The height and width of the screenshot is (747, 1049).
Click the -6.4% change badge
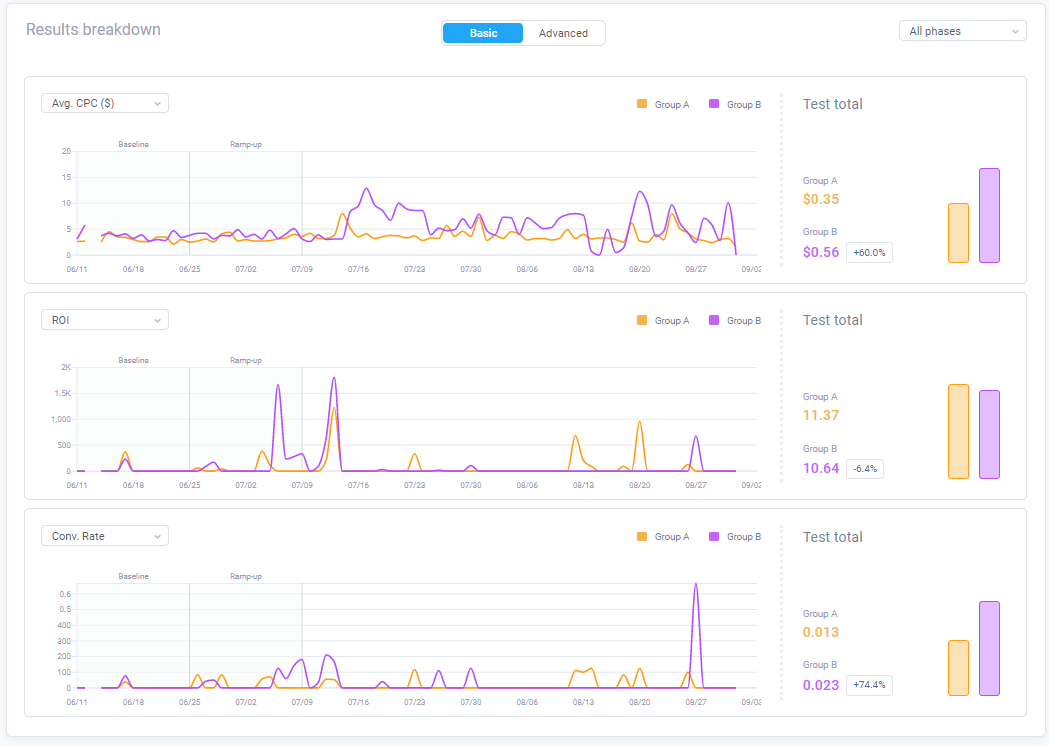864,468
